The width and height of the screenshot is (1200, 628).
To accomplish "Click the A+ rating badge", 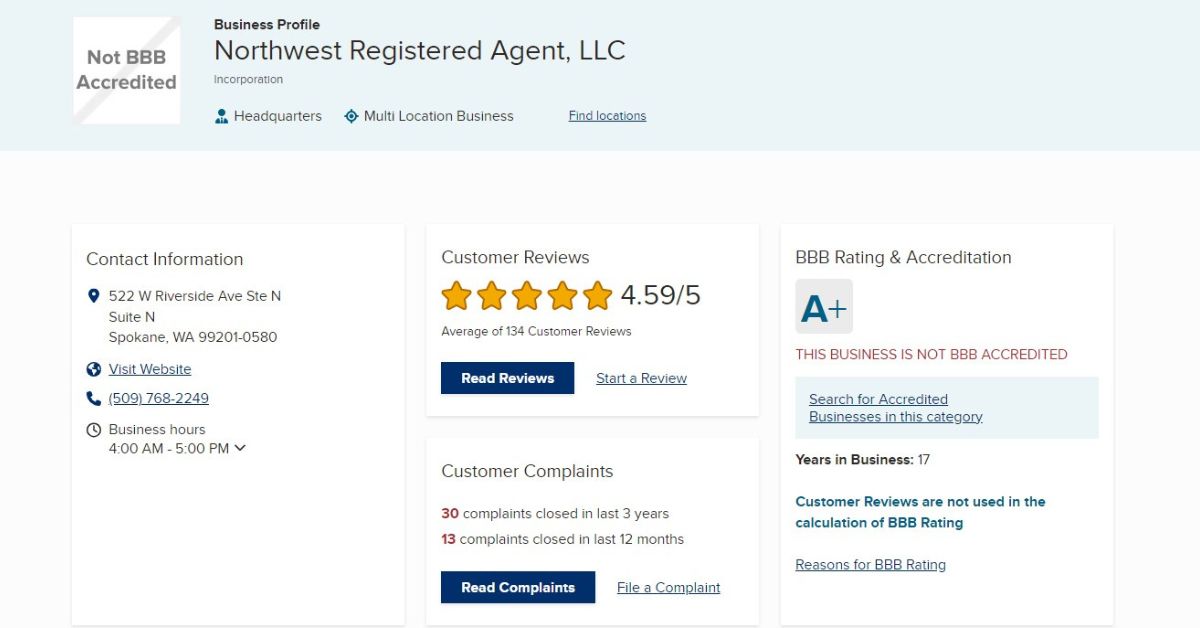I will [x=823, y=306].
